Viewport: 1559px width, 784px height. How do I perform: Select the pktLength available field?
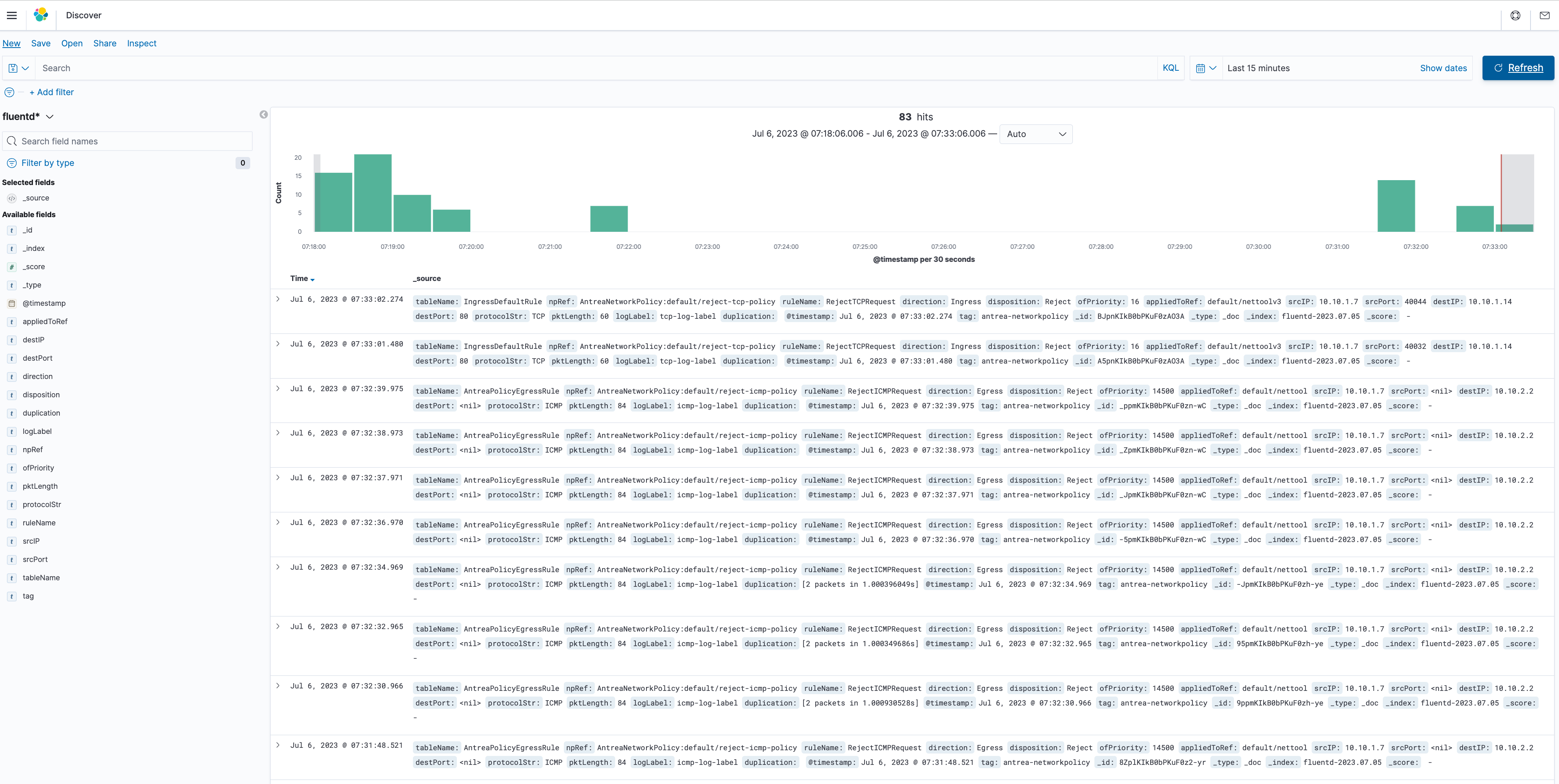[x=40, y=486]
